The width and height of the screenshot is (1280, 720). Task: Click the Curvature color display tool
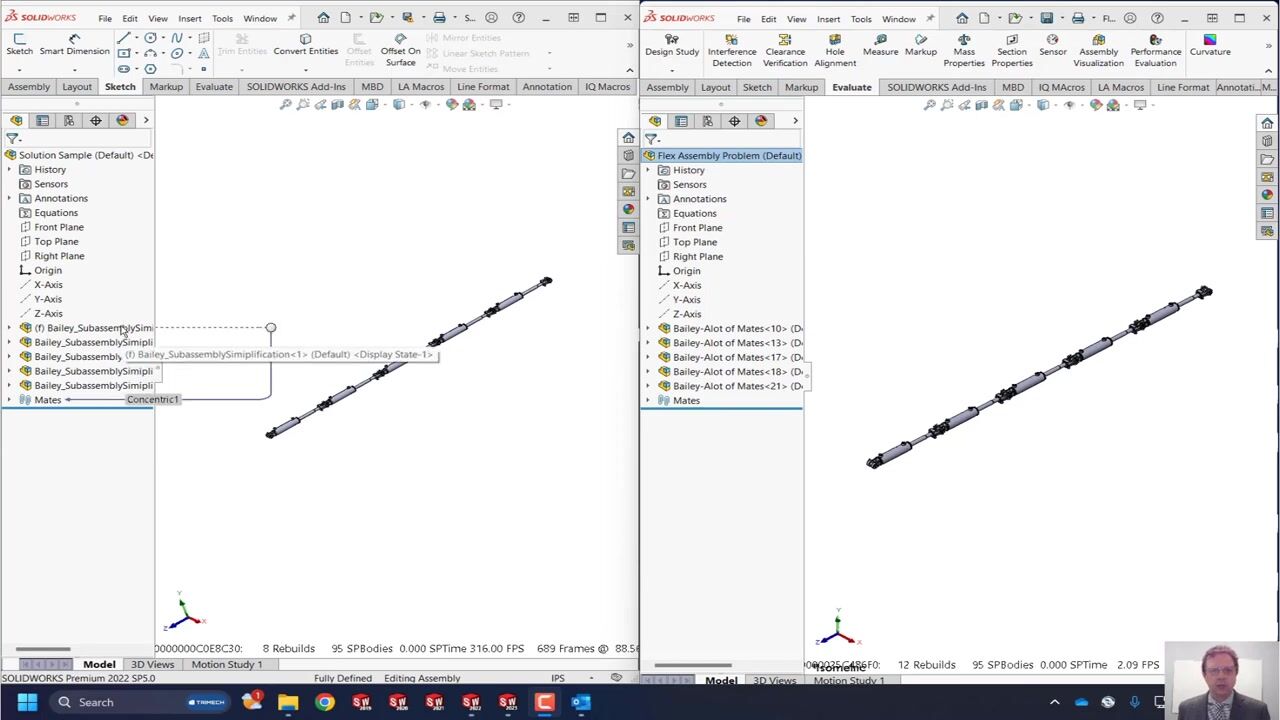1210,45
